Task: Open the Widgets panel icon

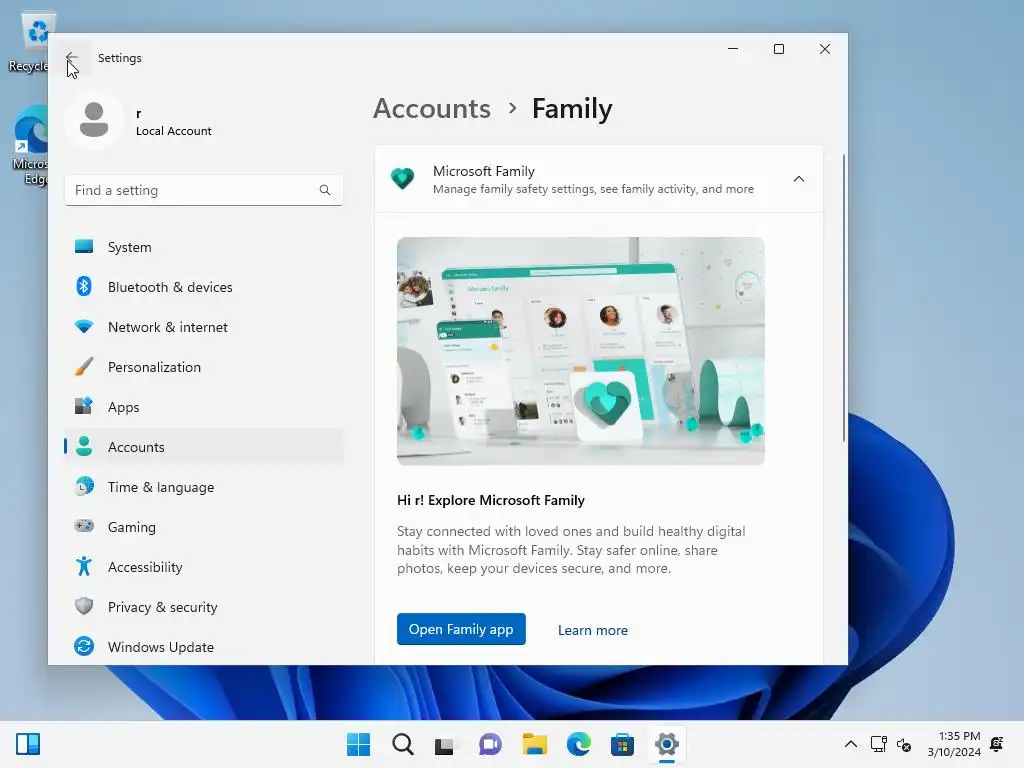Action: pyautogui.click(x=28, y=744)
